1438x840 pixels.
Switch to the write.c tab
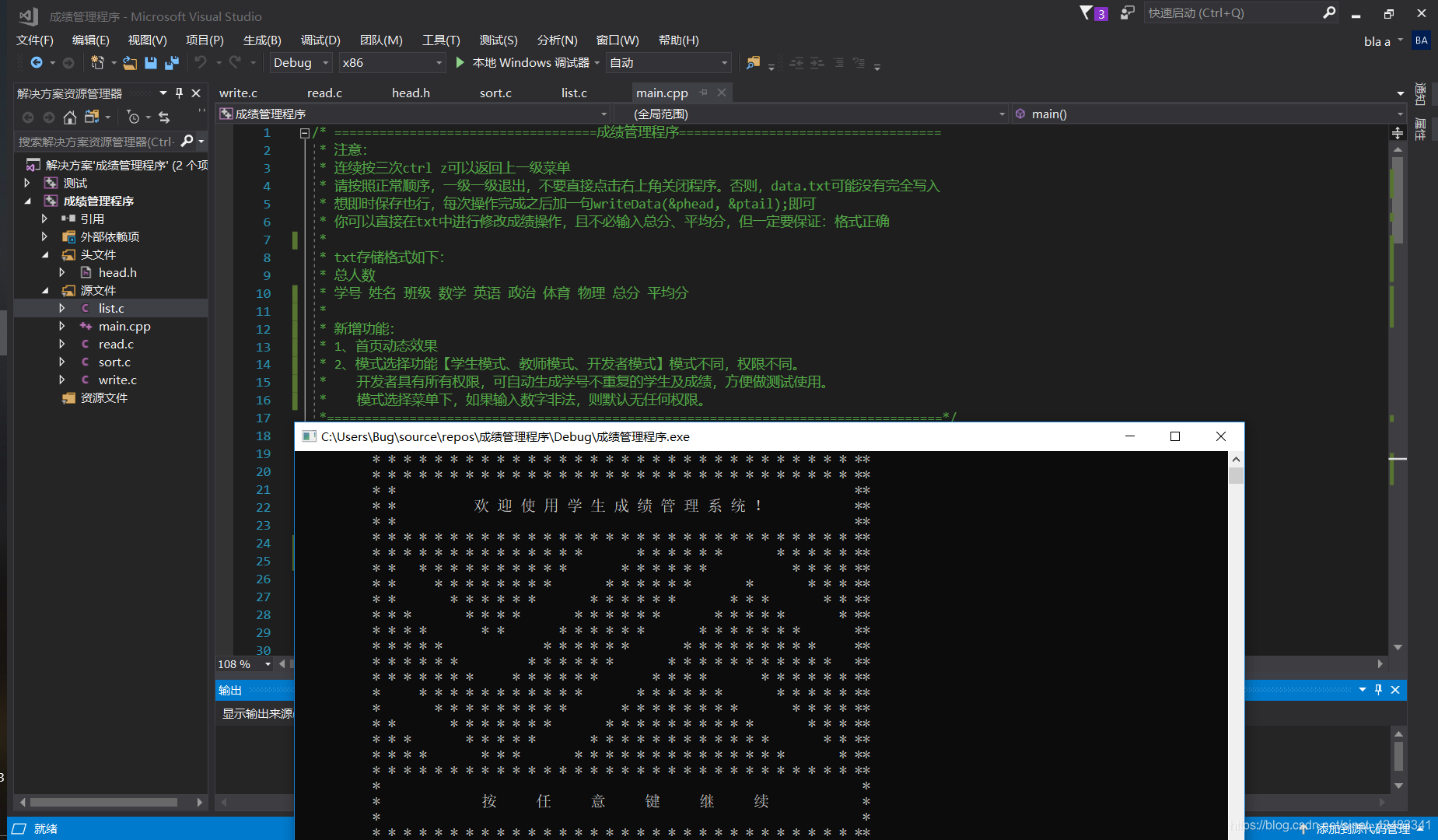tap(238, 93)
